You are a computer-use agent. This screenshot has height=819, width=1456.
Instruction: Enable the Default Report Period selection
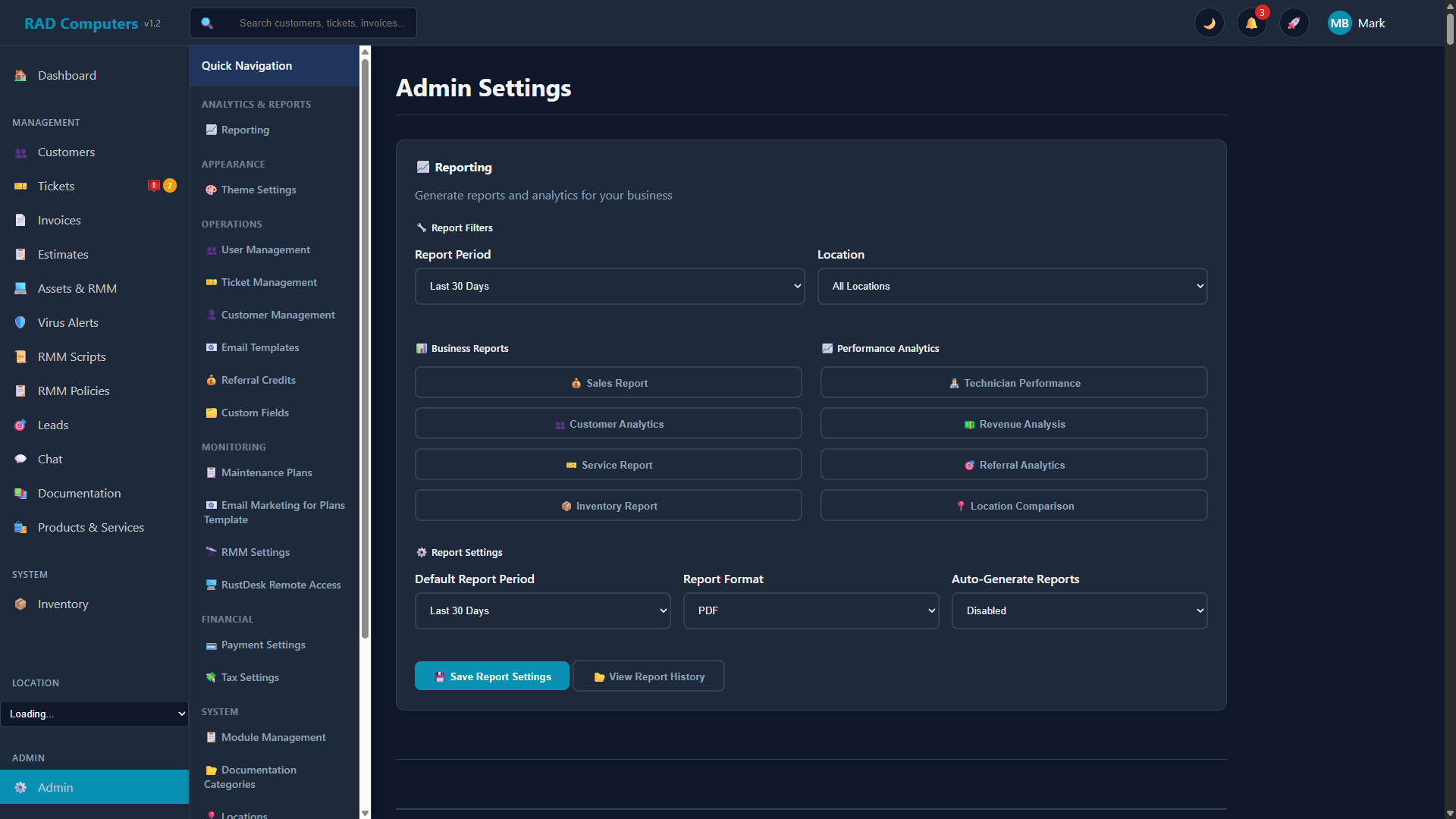542,610
